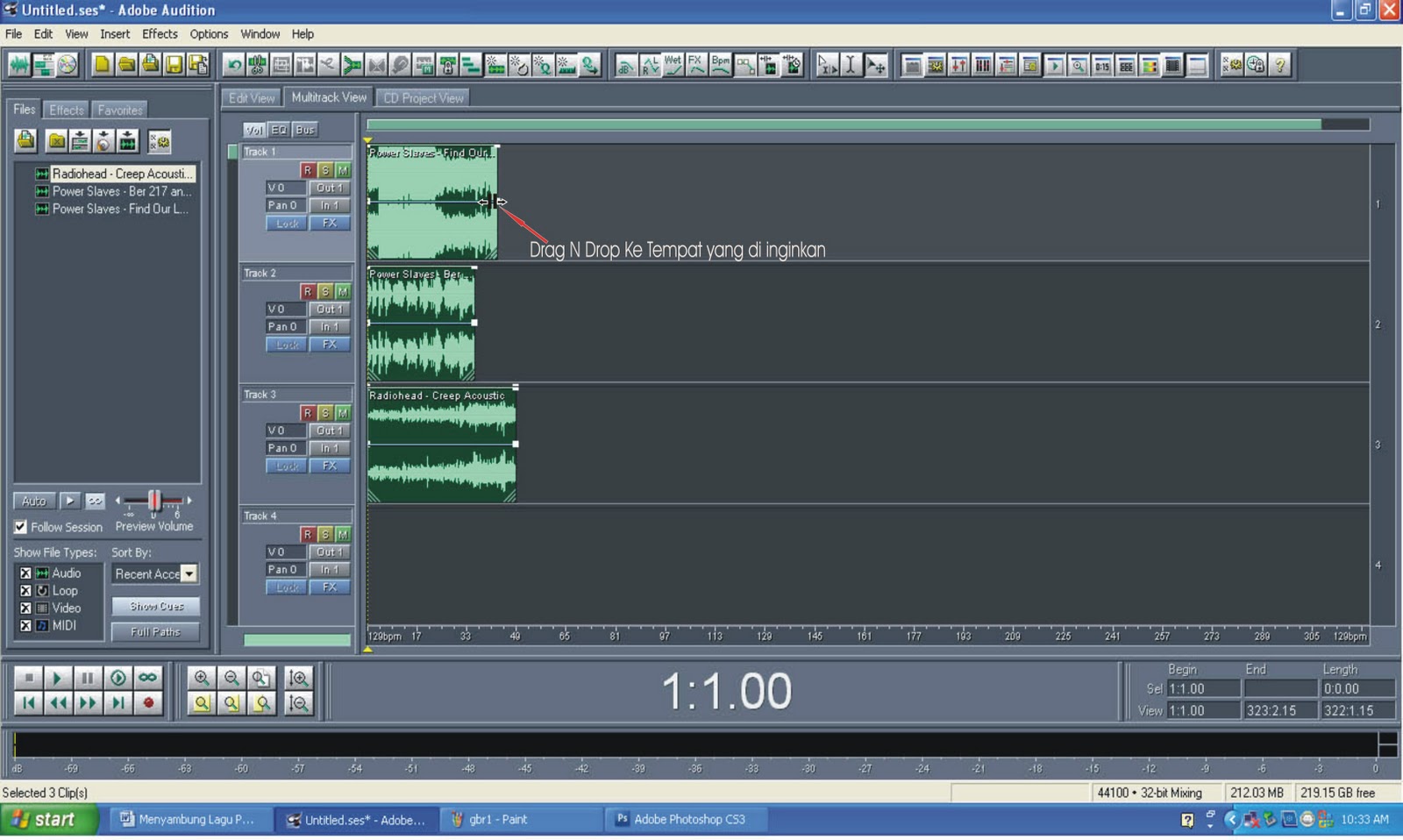
Task: Click the Full Paths button
Action: (x=155, y=631)
